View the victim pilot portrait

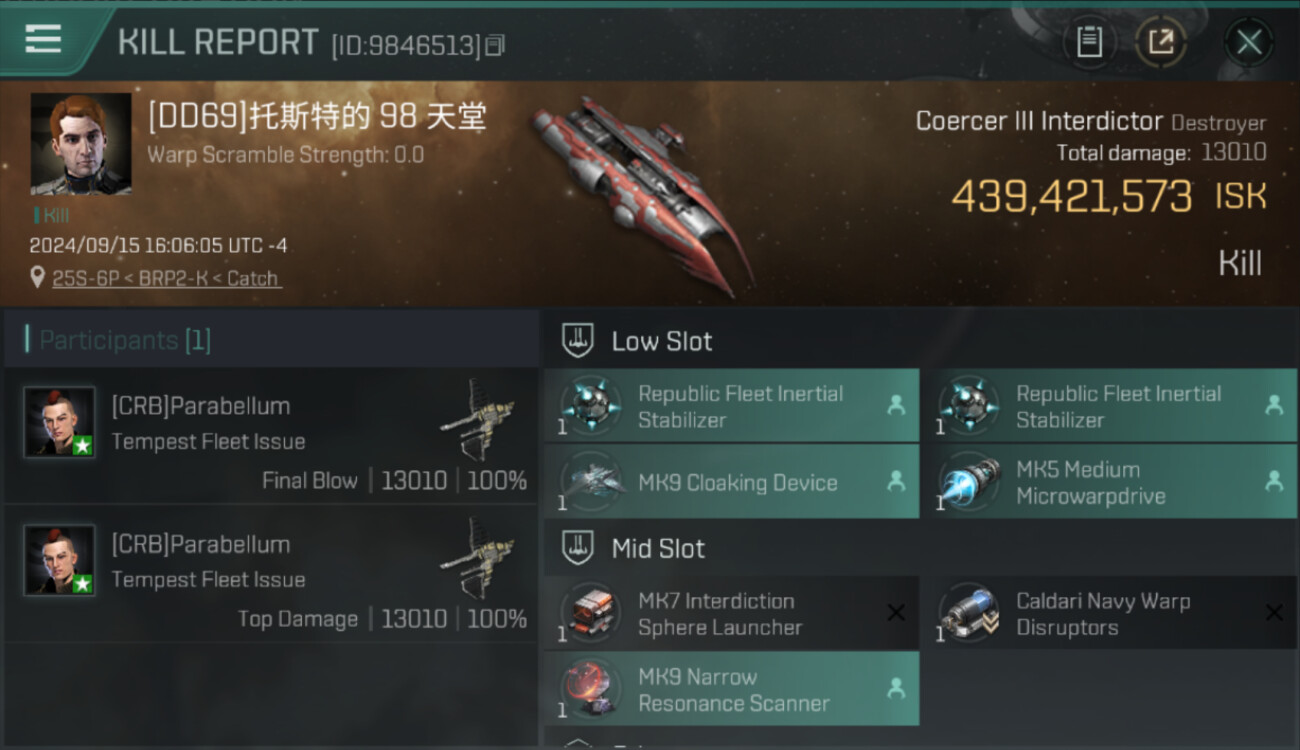pyautogui.click(x=81, y=143)
